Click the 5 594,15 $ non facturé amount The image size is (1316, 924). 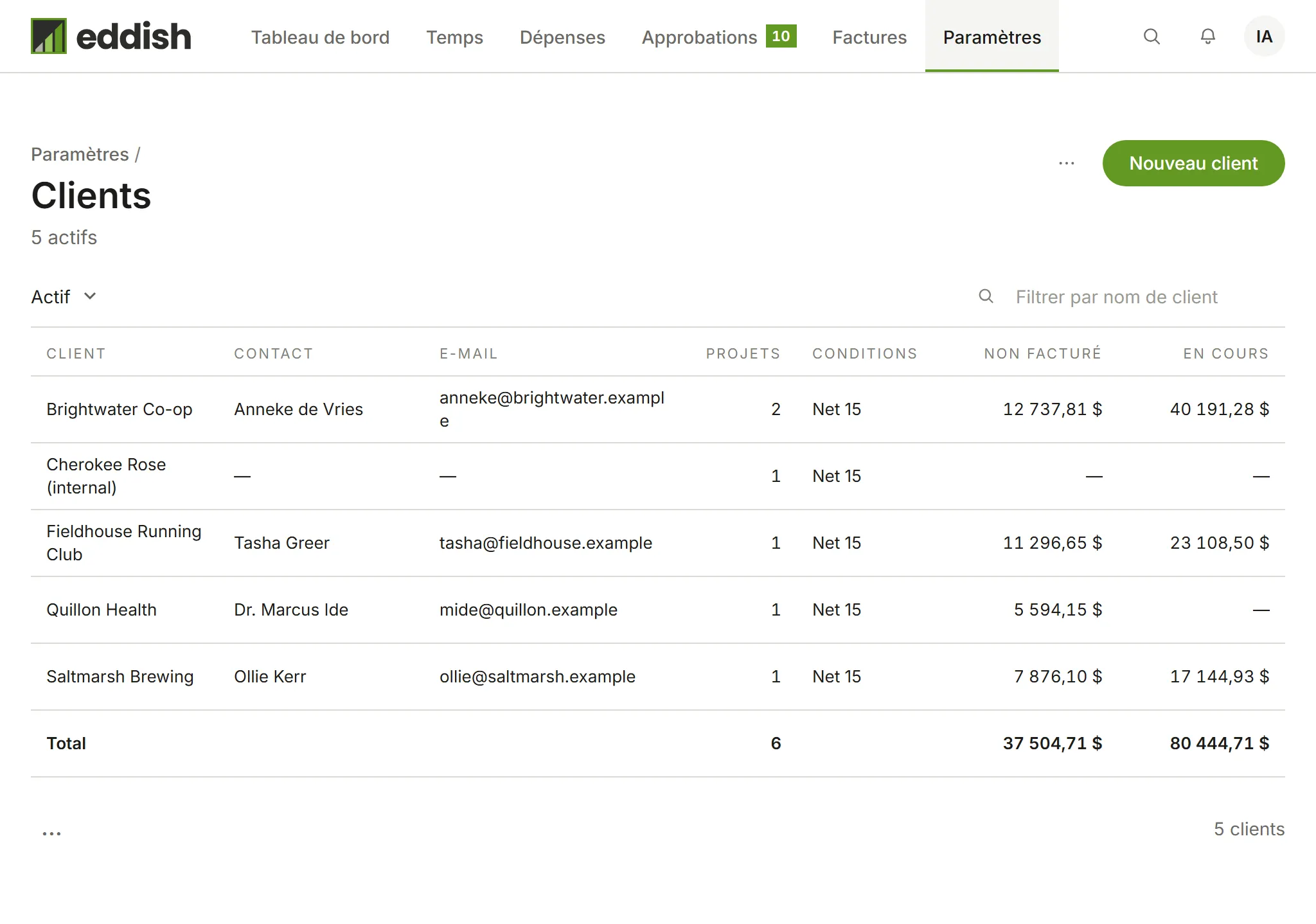click(1058, 610)
